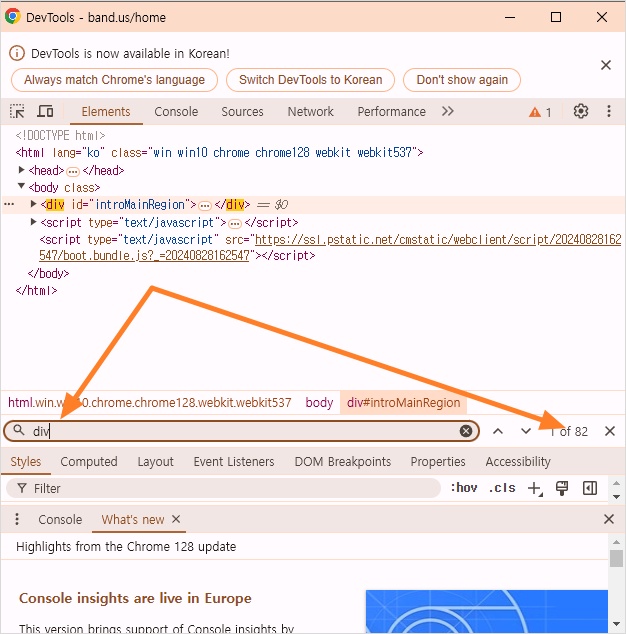Screen dimensions: 626x634
Task: Clear the search field text
Action: (466, 431)
